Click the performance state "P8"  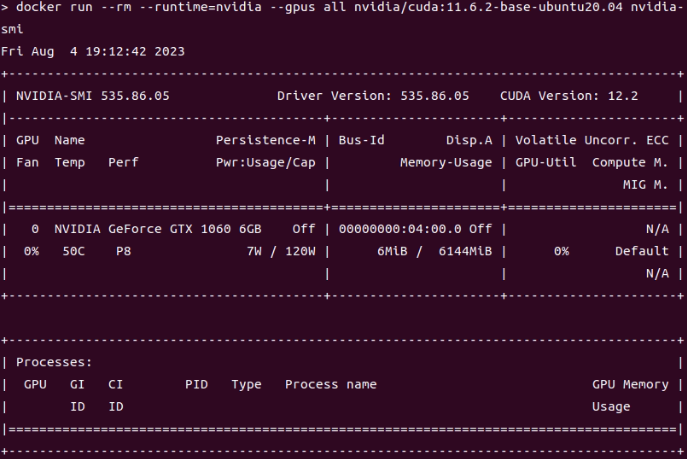[124, 251]
